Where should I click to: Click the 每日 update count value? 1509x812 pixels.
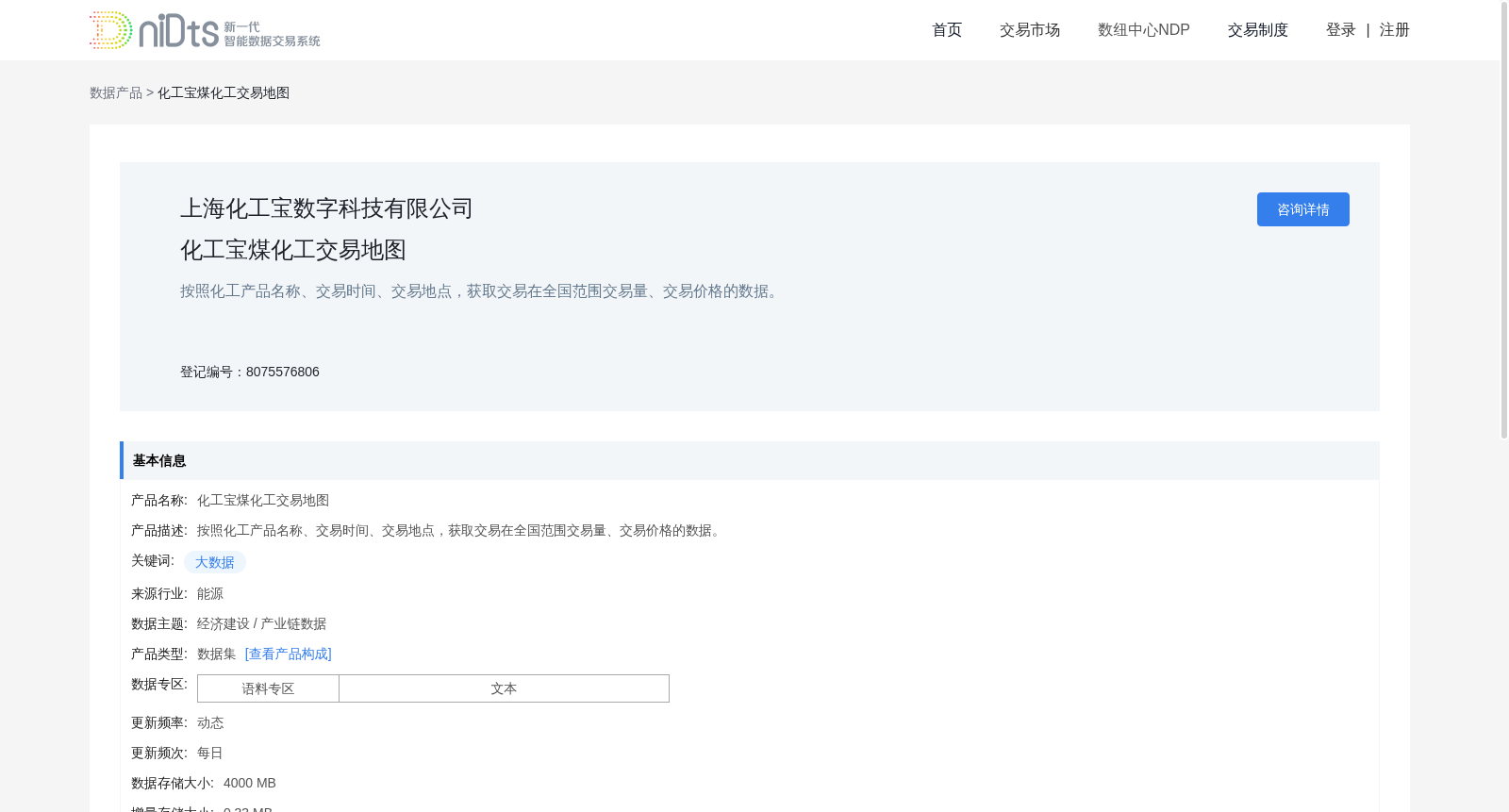pyautogui.click(x=210, y=753)
